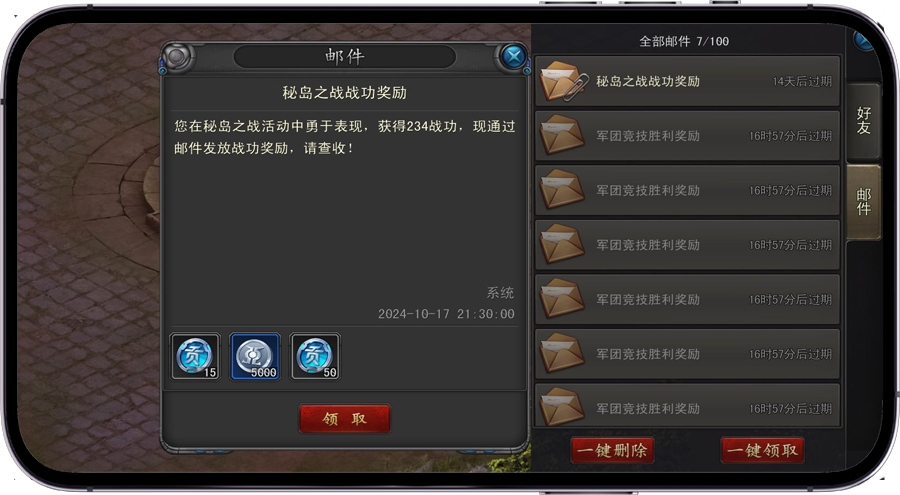Select the silver coin reward icon labeled 5000
Image resolution: width=900 pixels, height=495 pixels.
255,357
